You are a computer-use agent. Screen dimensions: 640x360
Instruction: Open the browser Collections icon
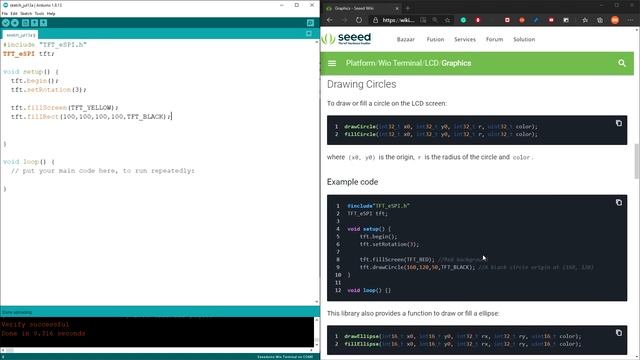[600, 20]
